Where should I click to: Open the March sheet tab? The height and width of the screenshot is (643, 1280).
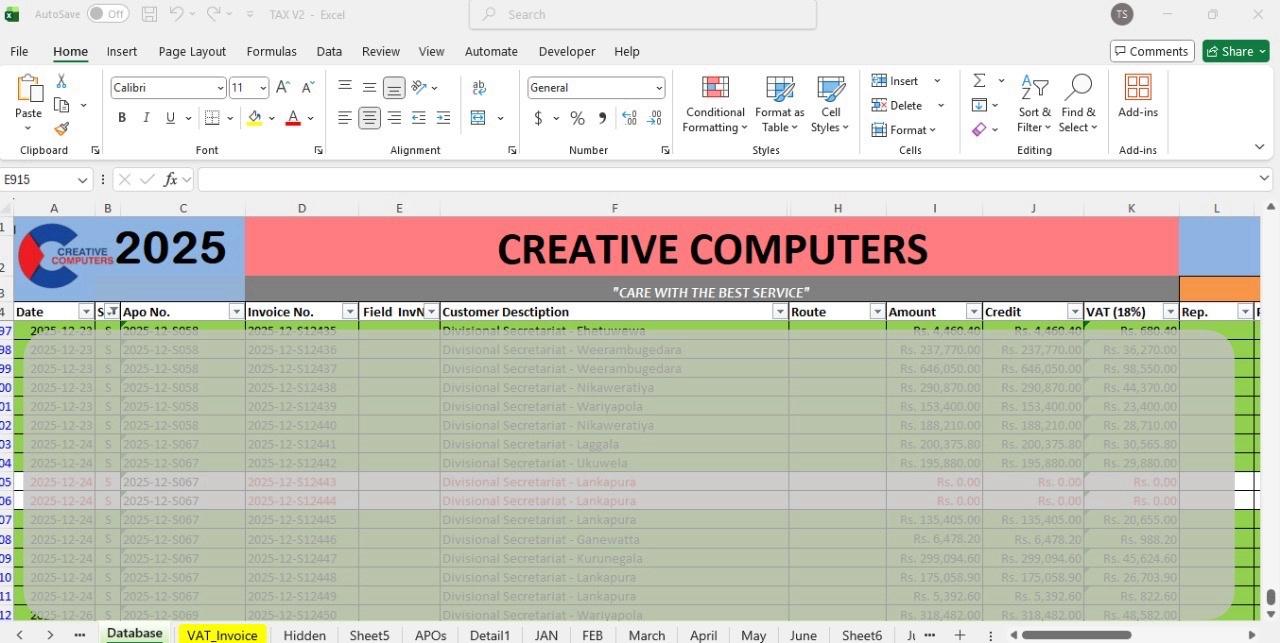point(647,635)
